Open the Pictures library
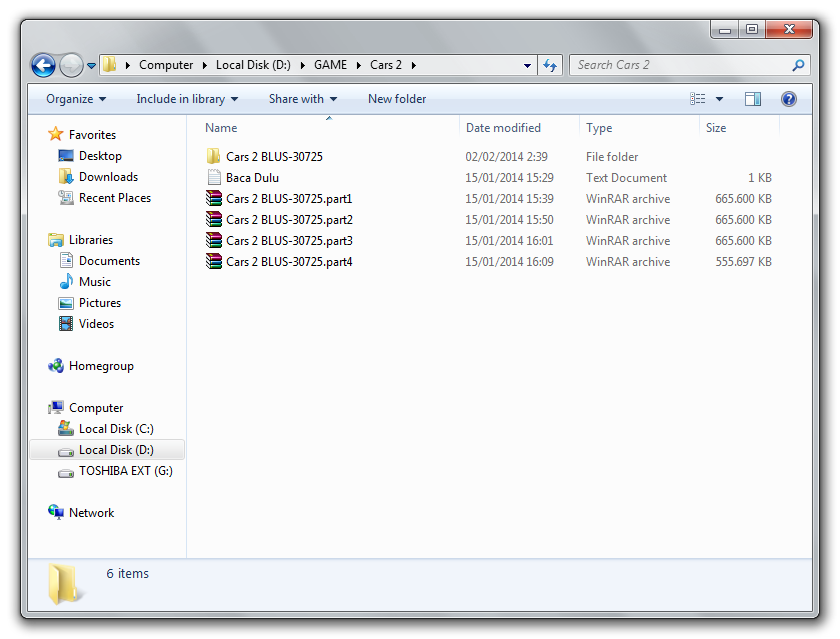 (100, 303)
